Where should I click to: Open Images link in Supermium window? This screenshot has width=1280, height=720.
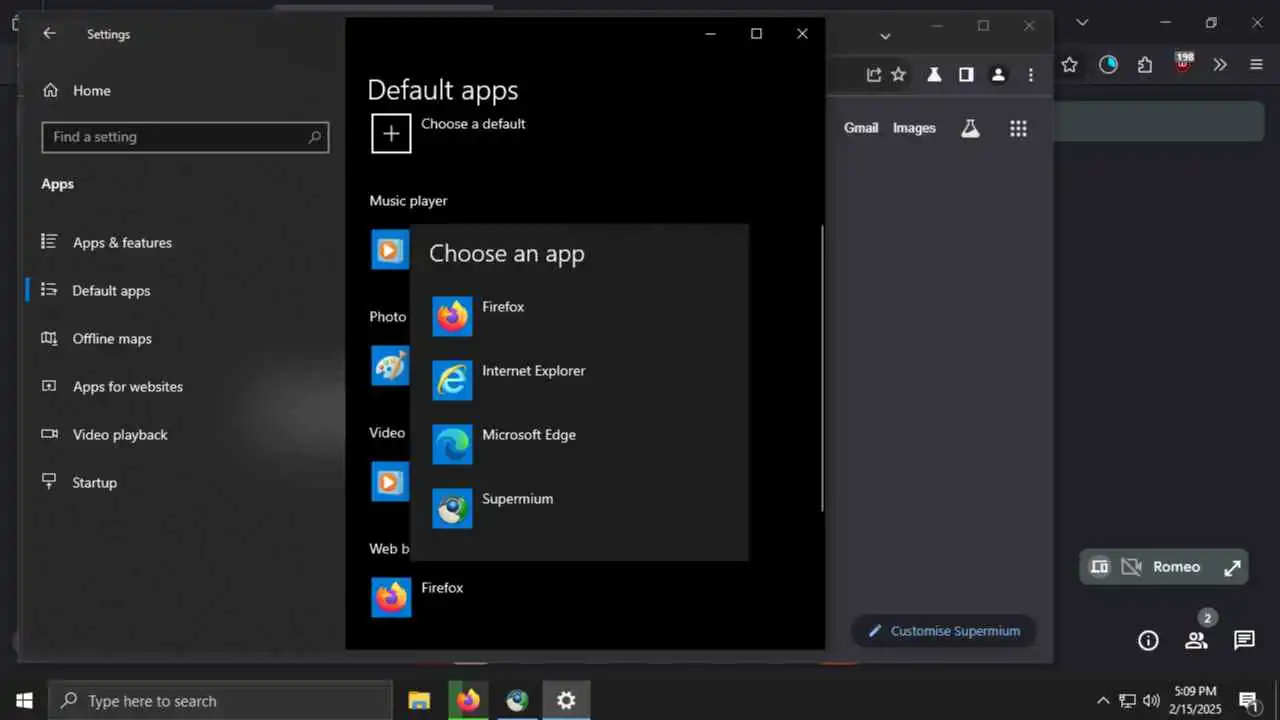pyautogui.click(x=914, y=128)
